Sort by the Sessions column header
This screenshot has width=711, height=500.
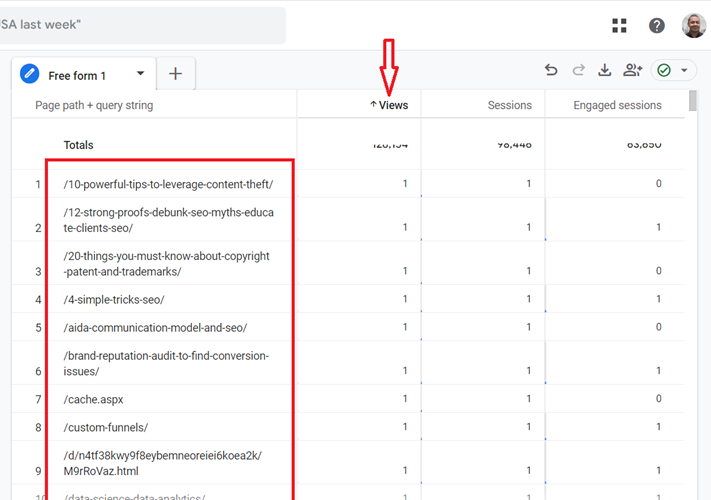(510, 105)
